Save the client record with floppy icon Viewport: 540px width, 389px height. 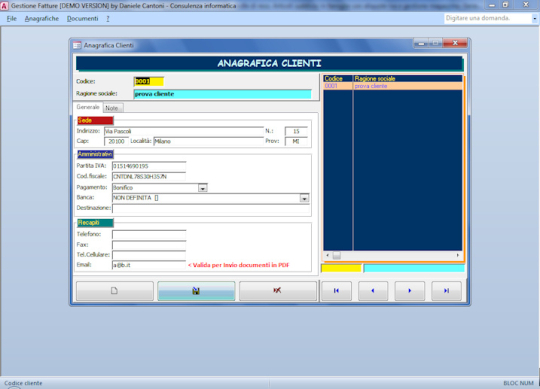(x=196, y=291)
